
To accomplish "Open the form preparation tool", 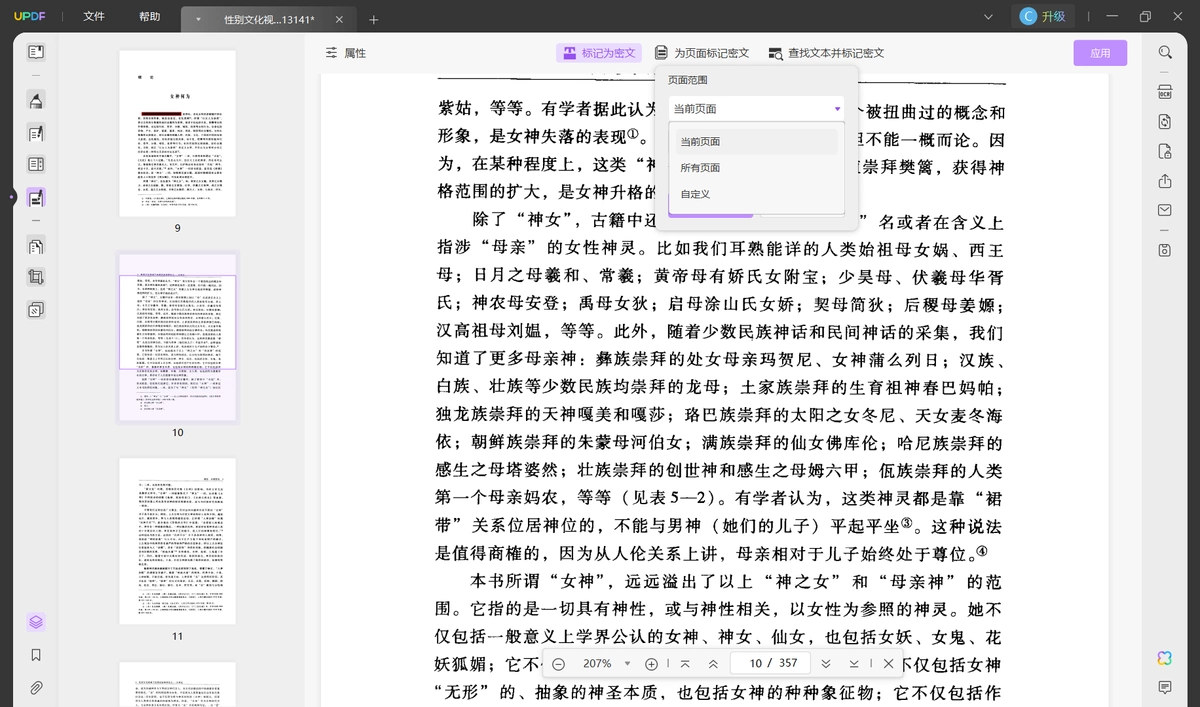I will (x=36, y=165).
